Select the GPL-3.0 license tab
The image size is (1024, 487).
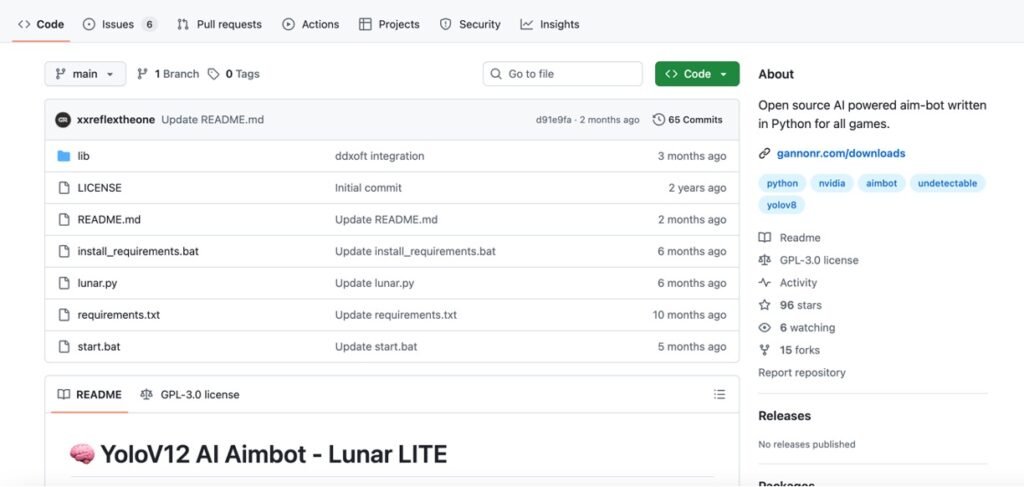190,395
